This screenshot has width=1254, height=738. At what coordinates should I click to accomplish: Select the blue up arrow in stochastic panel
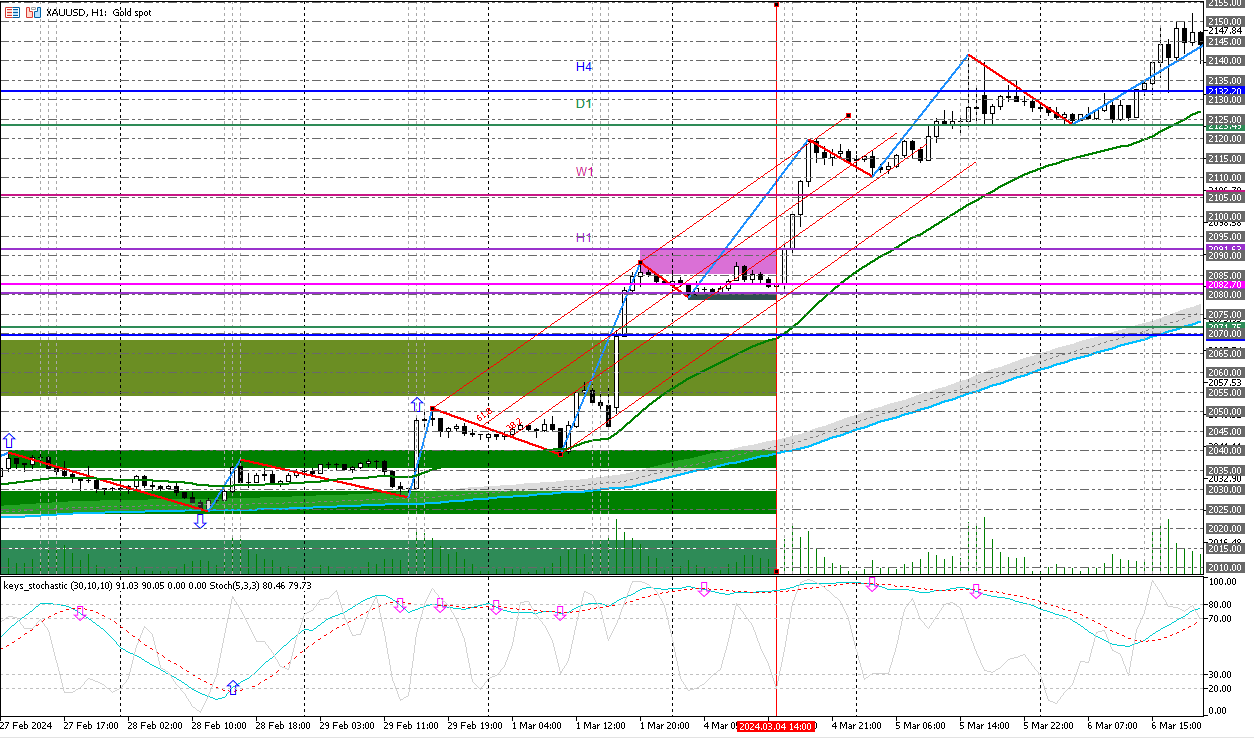232,688
